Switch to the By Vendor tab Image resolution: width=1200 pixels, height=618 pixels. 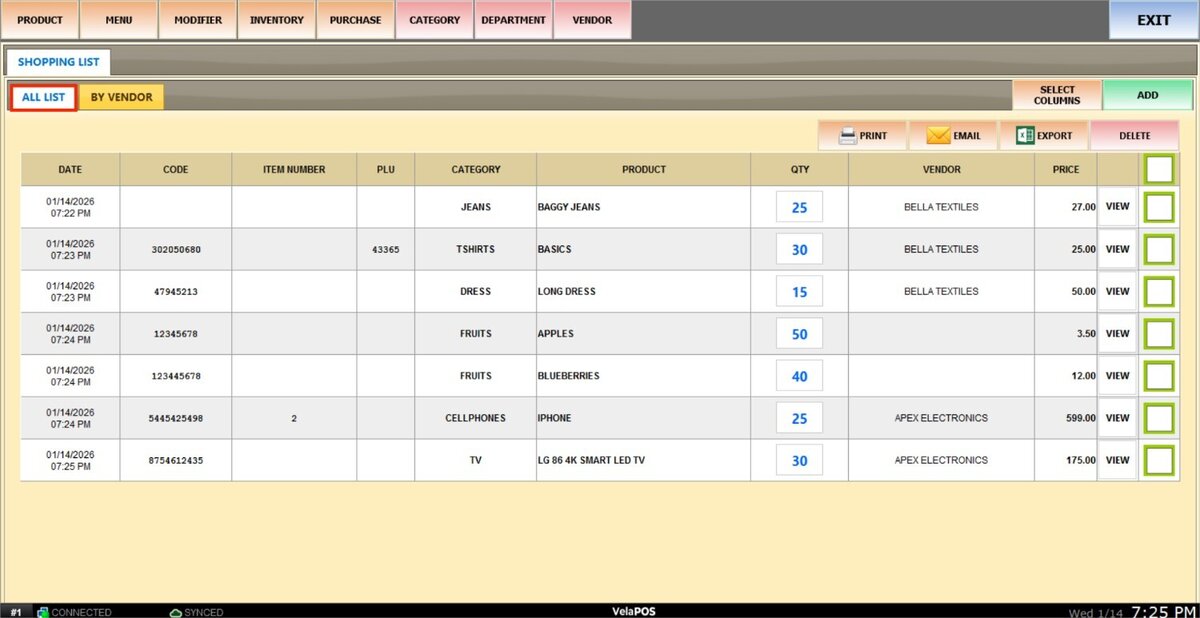click(122, 97)
